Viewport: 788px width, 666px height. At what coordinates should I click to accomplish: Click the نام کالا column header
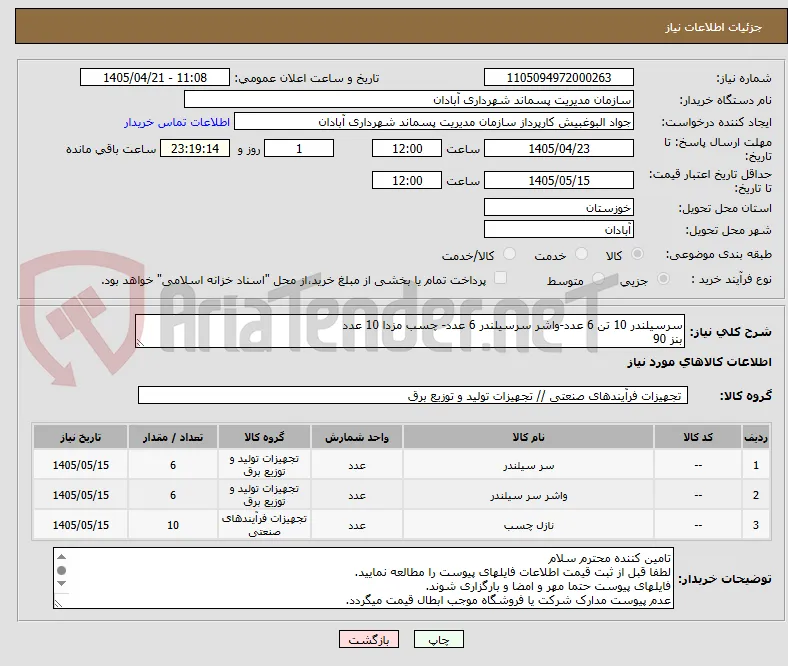coord(528,437)
